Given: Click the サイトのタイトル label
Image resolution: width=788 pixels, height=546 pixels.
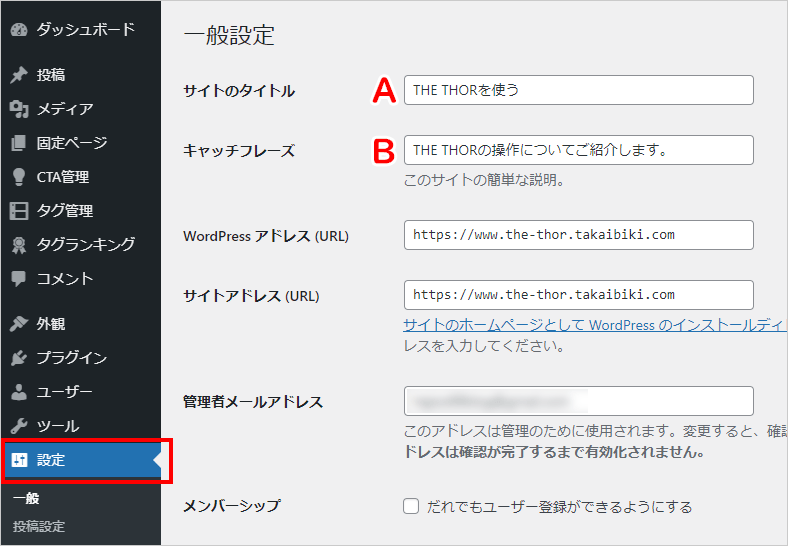Looking at the screenshot, I should click(x=239, y=91).
